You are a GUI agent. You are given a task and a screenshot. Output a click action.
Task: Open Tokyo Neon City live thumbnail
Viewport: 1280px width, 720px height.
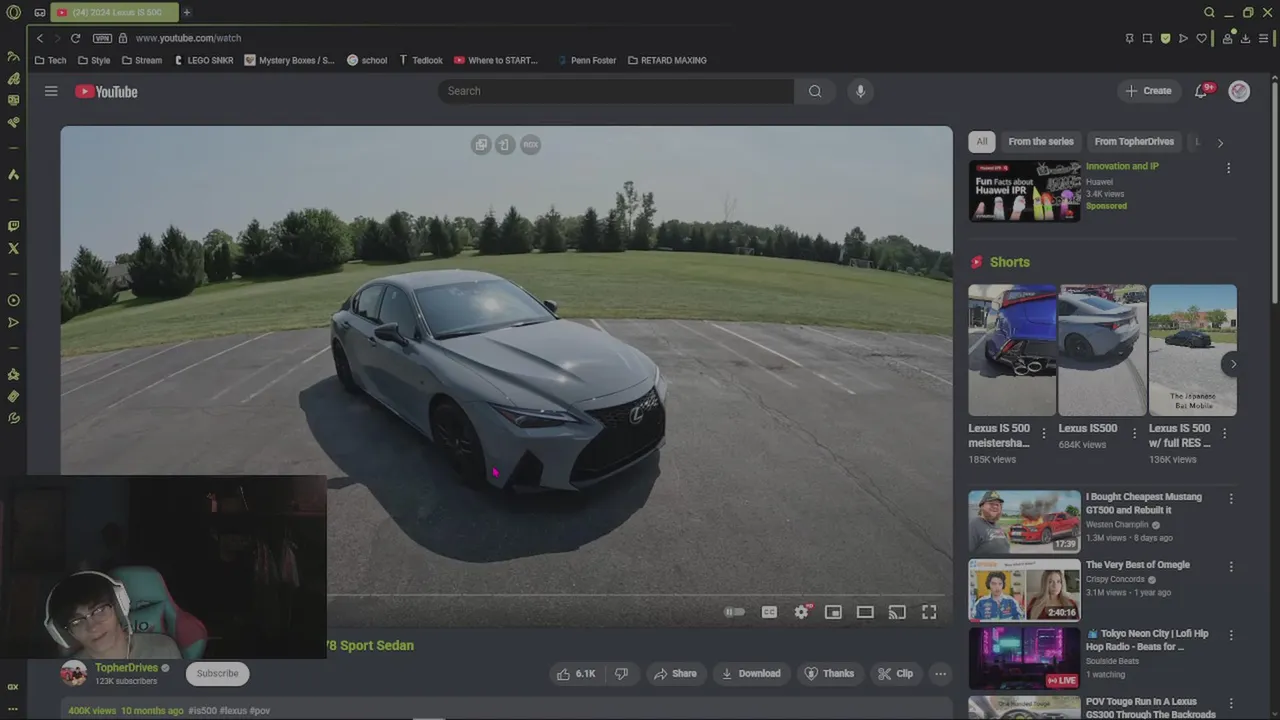point(1024,658)
